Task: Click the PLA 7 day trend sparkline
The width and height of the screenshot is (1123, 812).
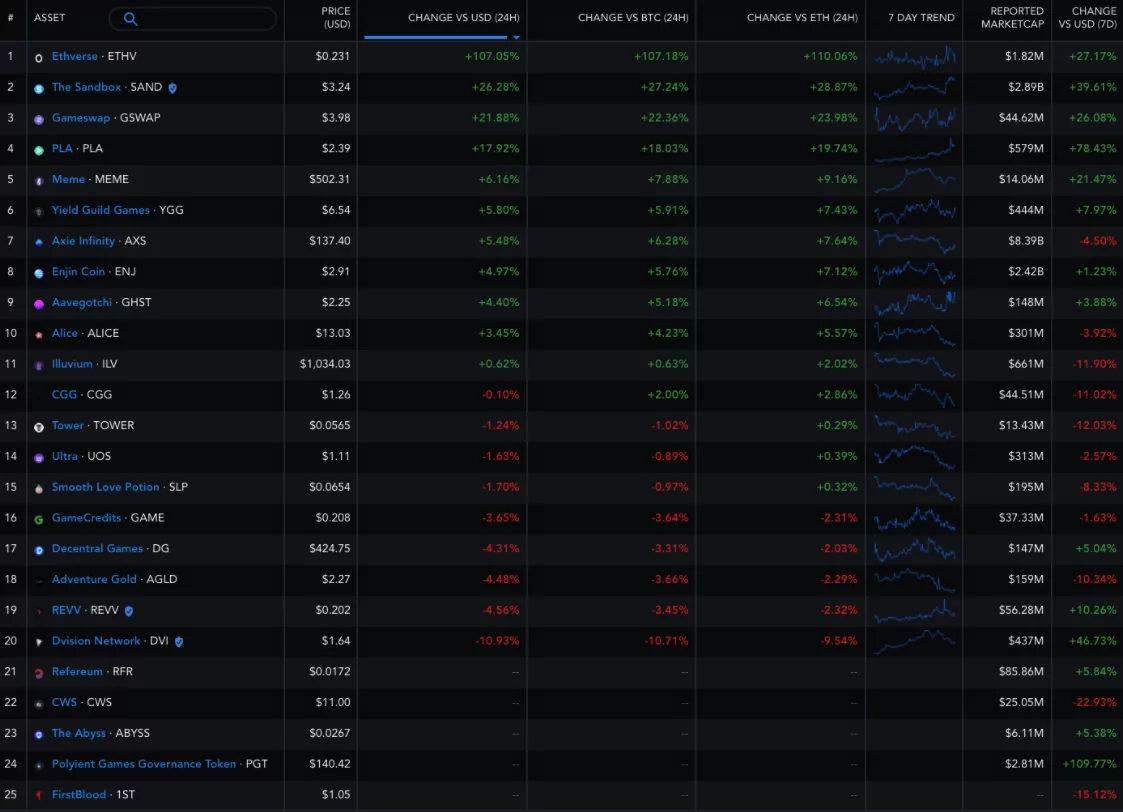Action: click(x=915, y=149)
